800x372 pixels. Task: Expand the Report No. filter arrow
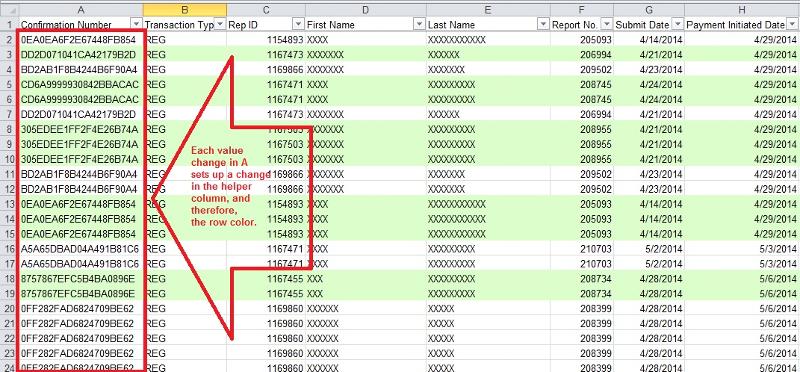pyautogui.click(x=607, y=24)
